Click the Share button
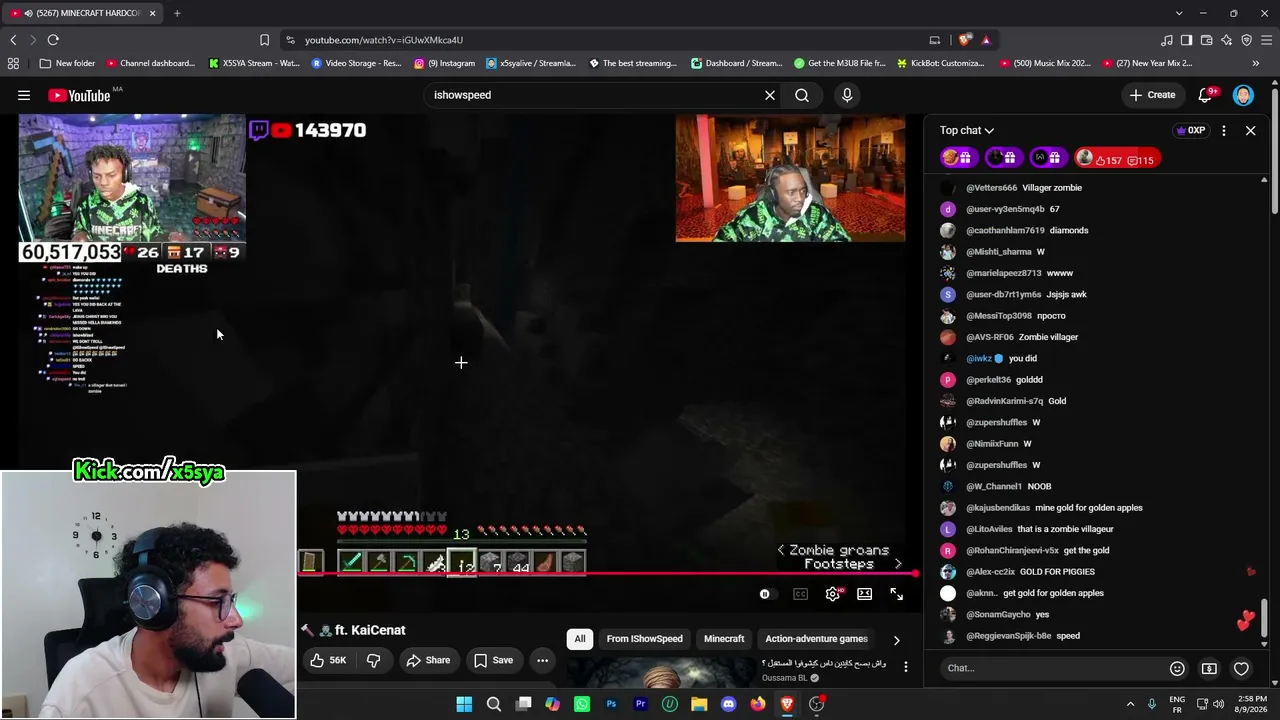The width and height of the screenshot is (1280, 720). [428, 660]
